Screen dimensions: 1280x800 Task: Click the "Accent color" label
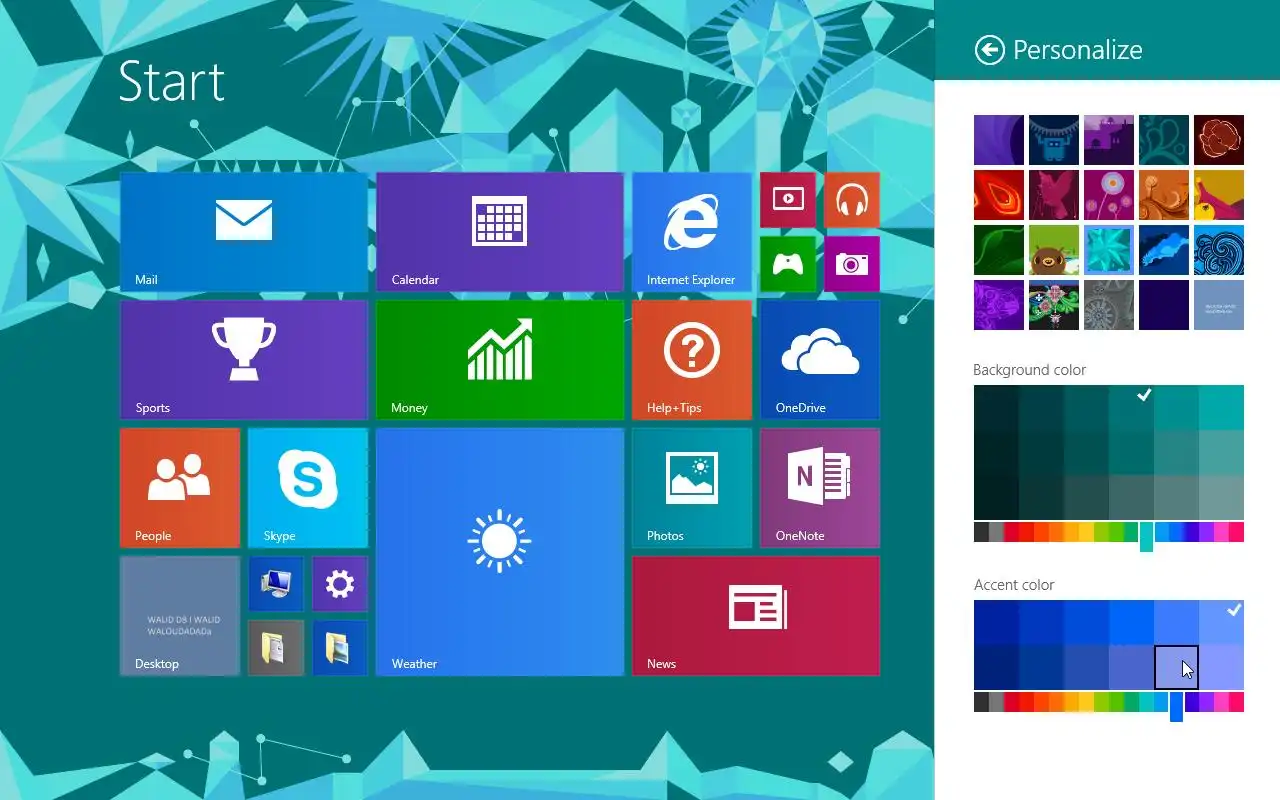point(1014,585)
